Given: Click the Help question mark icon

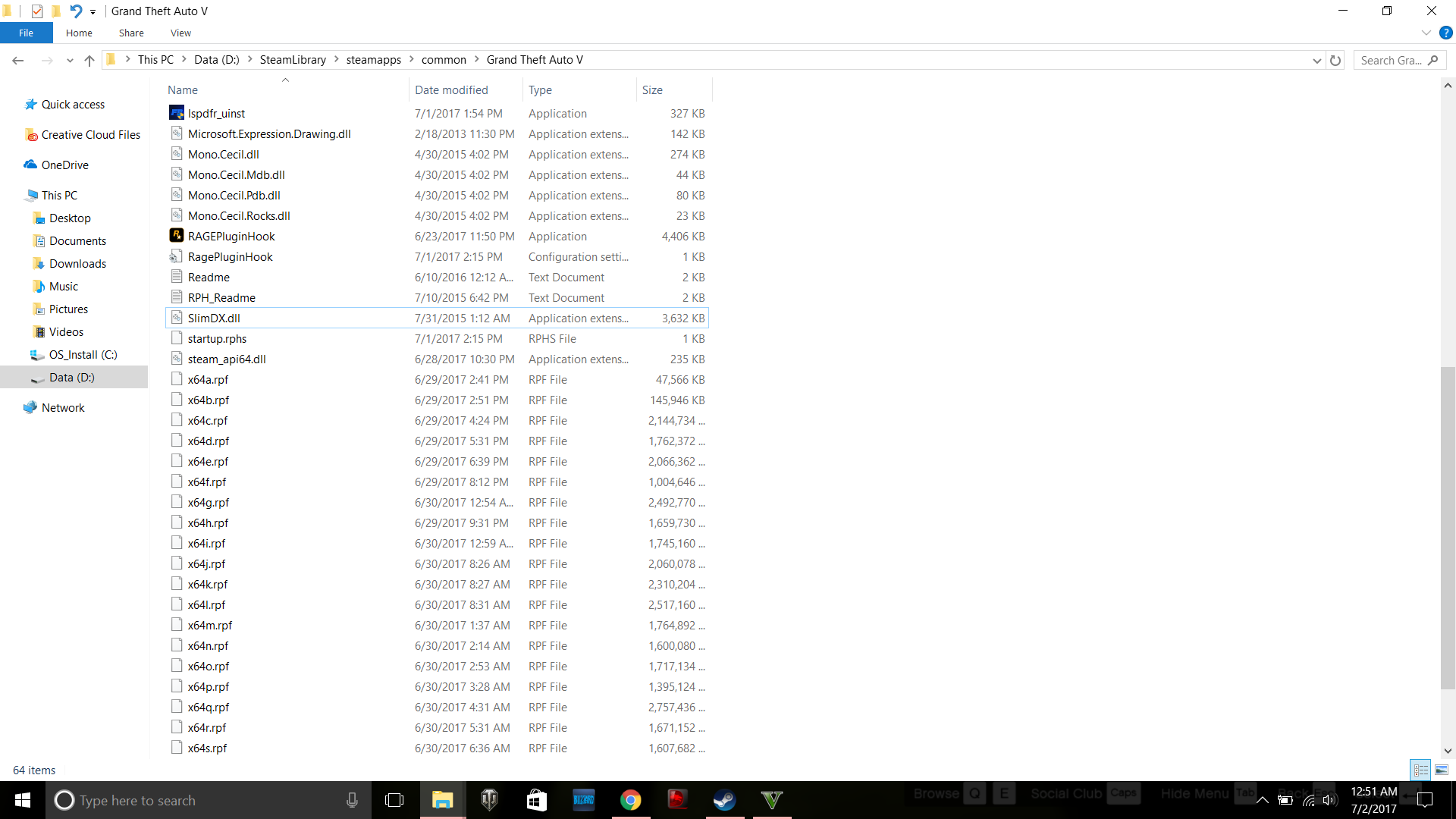Looking at the screenshot, I should (1445, 33).
